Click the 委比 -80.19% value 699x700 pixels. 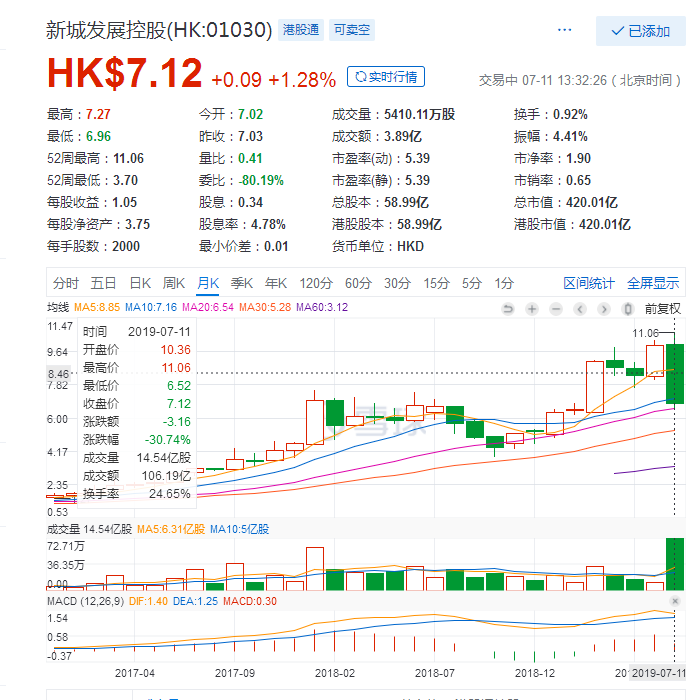pos(241,180)
